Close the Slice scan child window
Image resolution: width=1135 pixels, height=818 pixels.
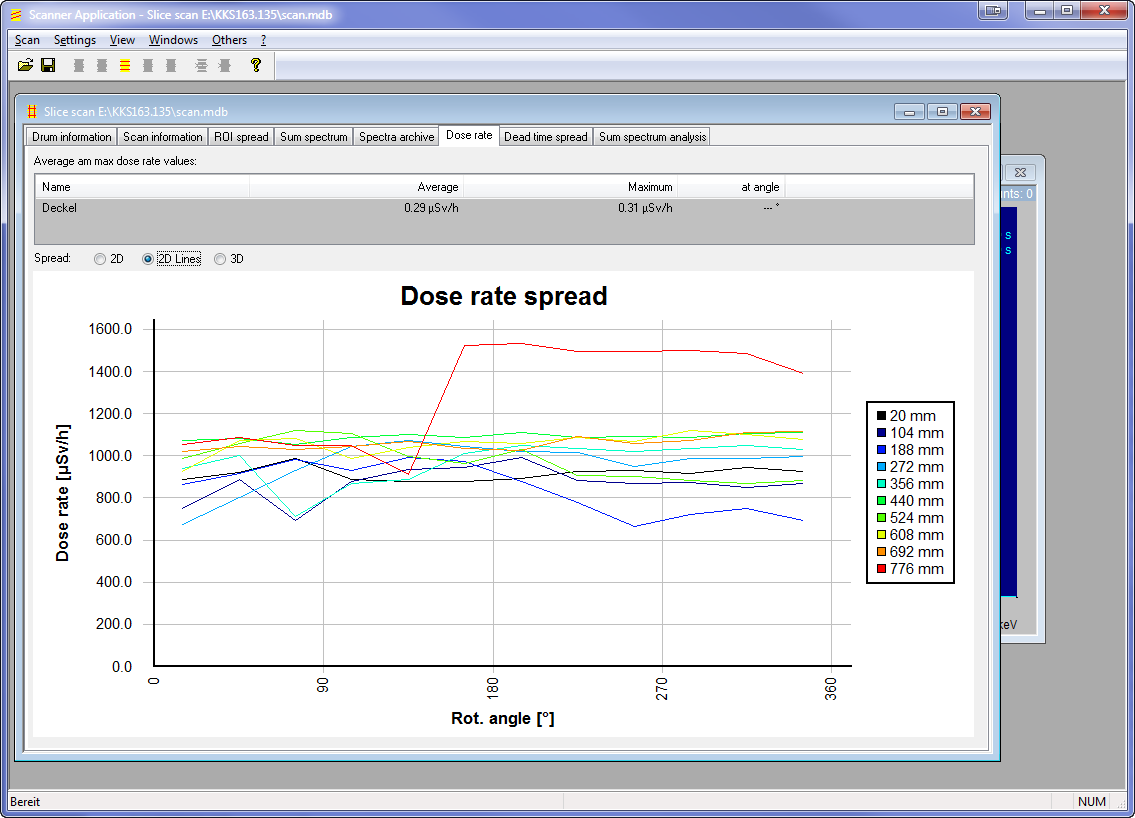pyautogui.click(x=975, y=111)
